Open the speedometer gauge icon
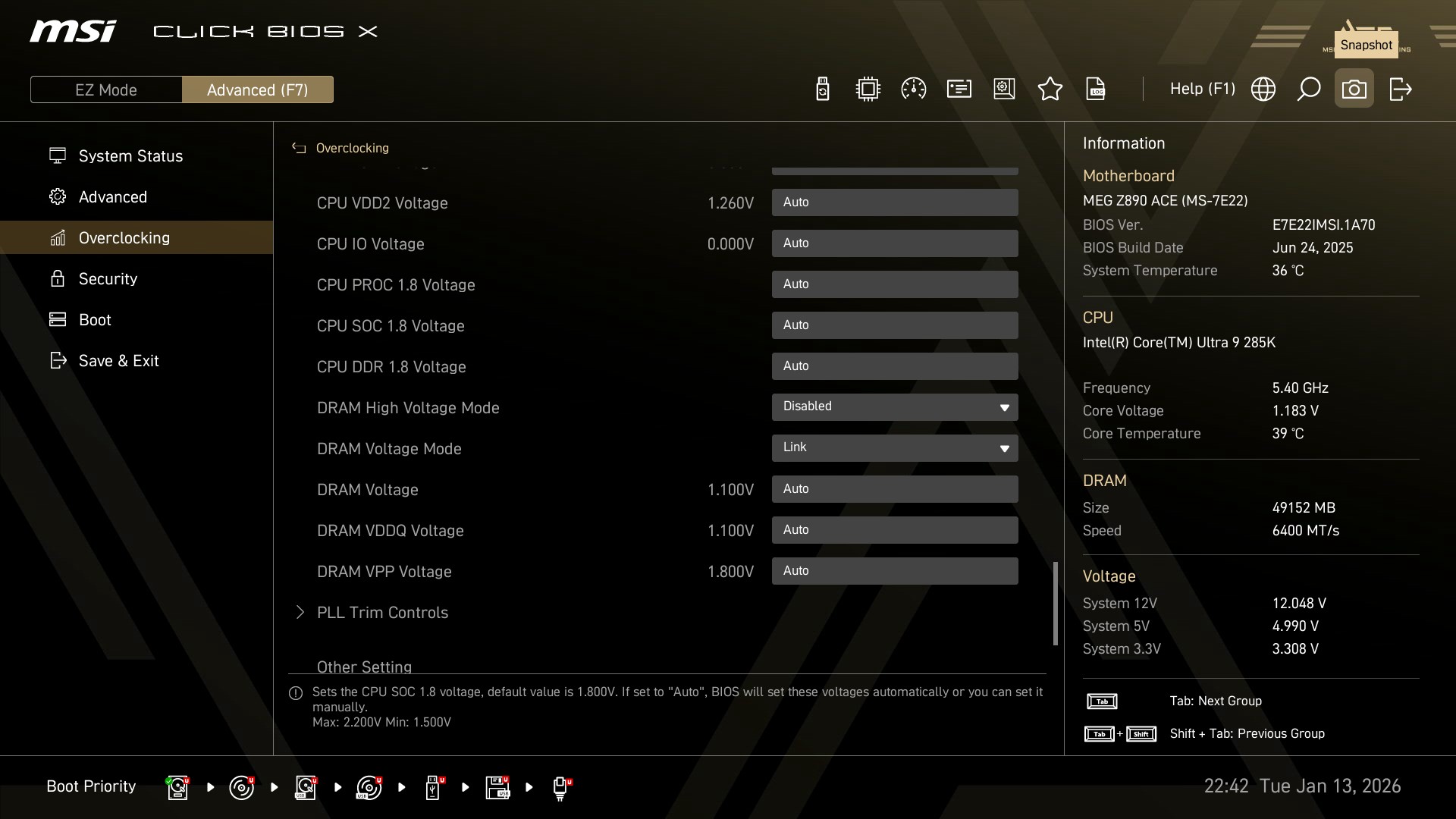This screenshot has width=1456, height=819. tap(913, 89)
